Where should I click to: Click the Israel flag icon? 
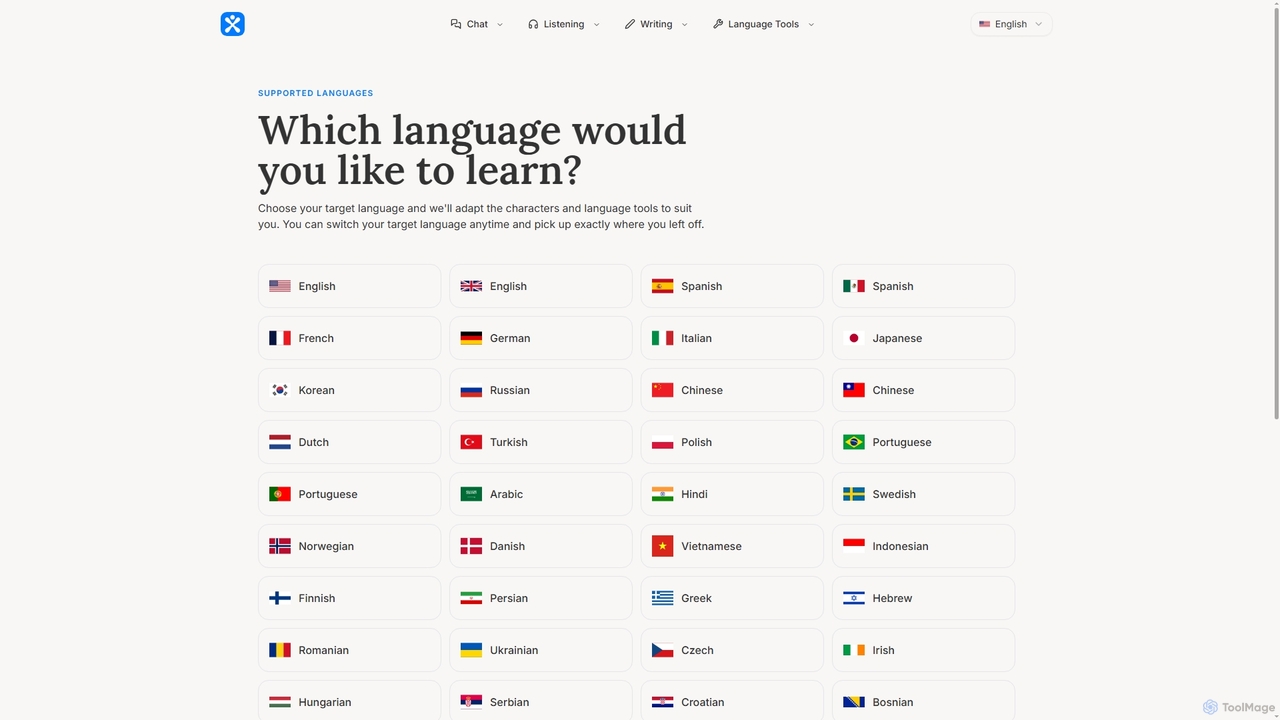(x=853, y=598)
